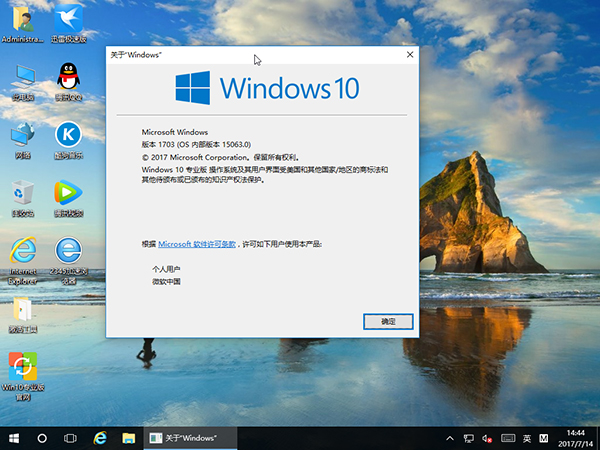Expand the hidden system tray icons chevron
The height and width of the screenshot is (450, 600).
(449, 438)
